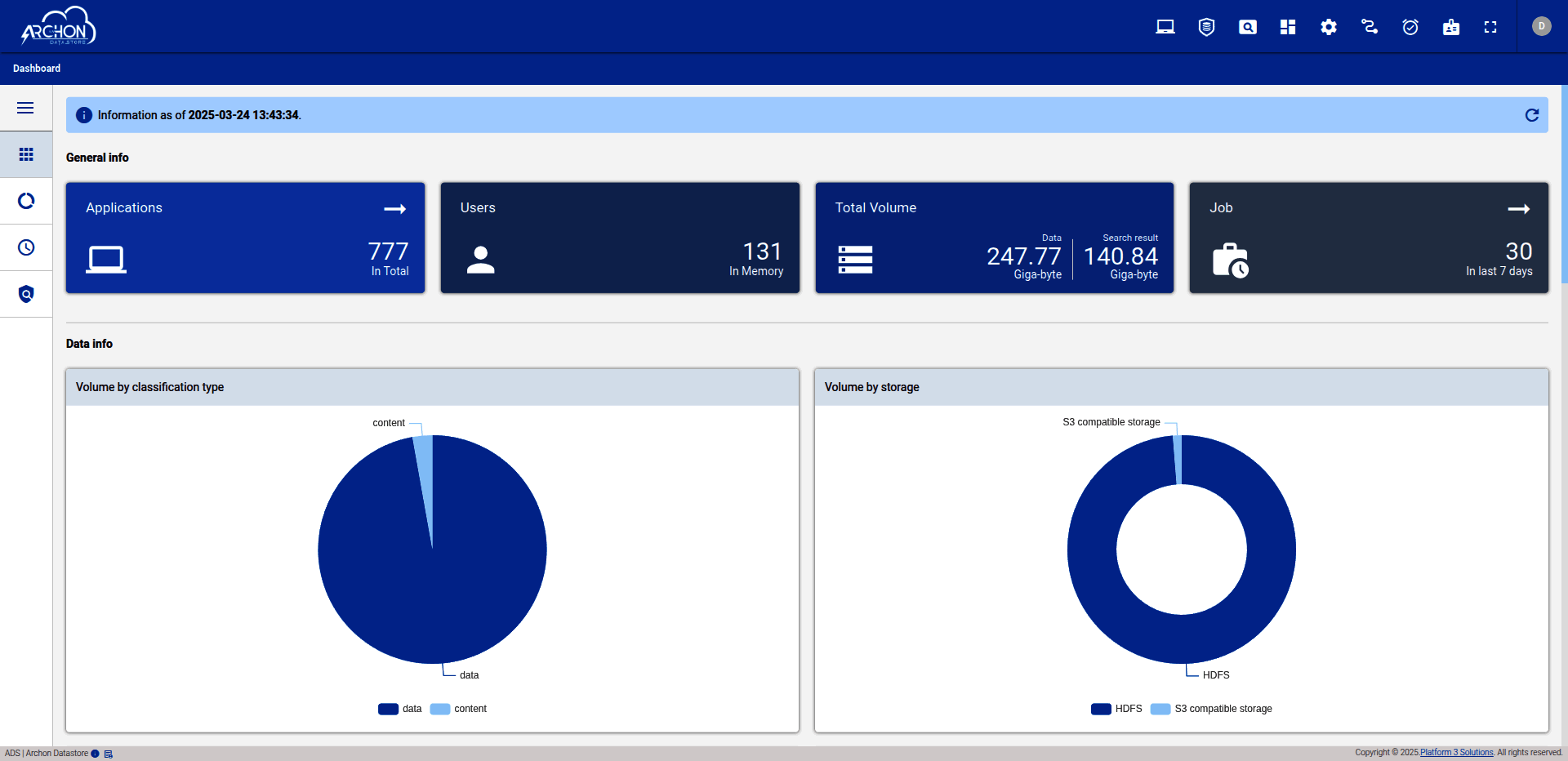Open the ID badge credentials icon
This screenshot has width=1568, height=761.
tap(1450, 26)
